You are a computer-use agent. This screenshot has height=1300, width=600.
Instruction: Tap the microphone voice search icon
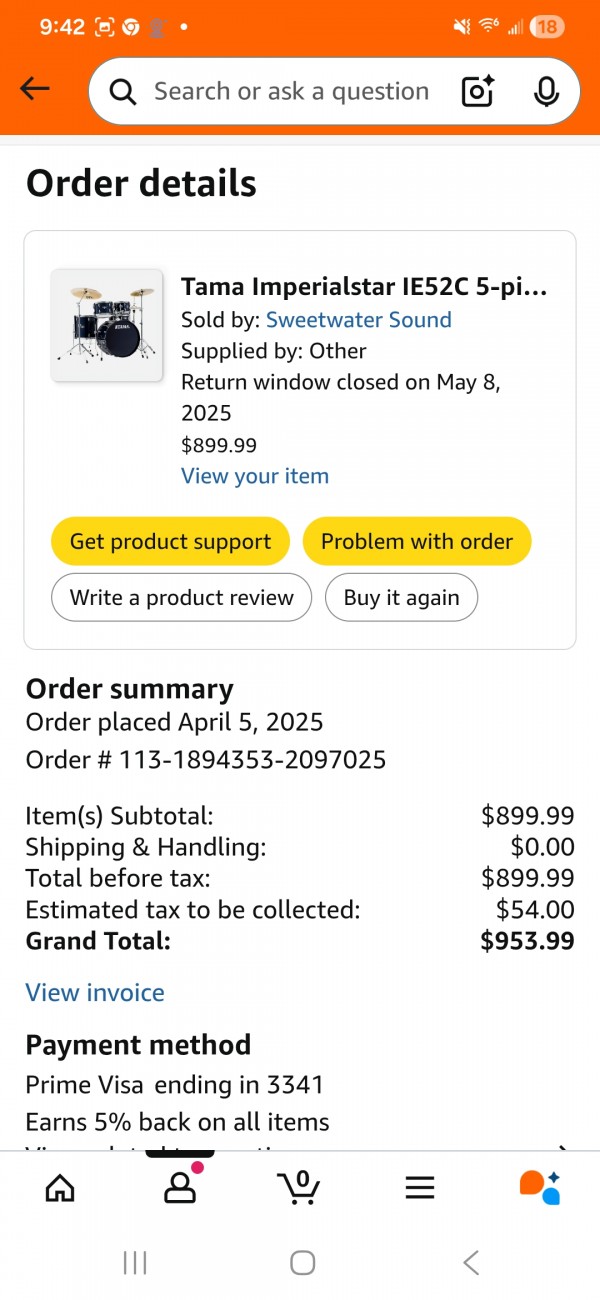point(546,91)
